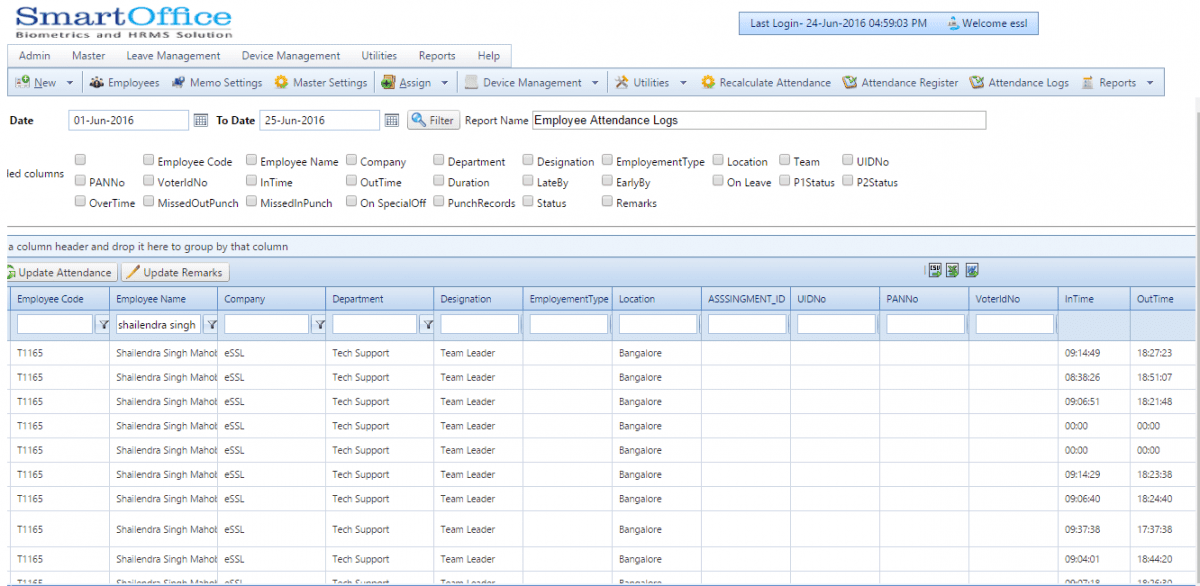Image resolution: width=1200 pixels, height=586 pixels.
Task: Check the On Leave checkbox
Action: tap(718, 181)
